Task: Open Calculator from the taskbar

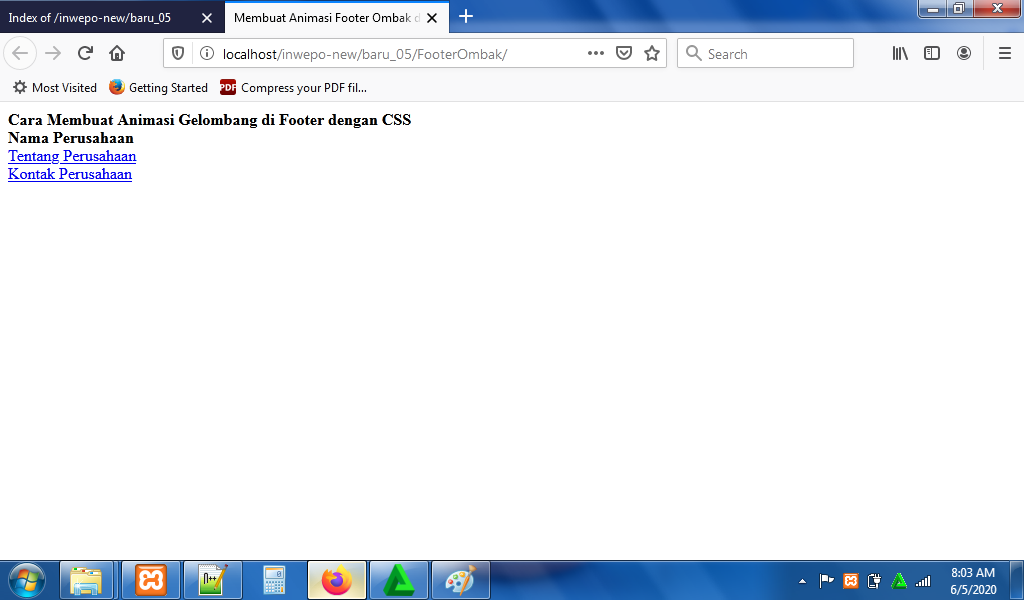Action: 275,580
